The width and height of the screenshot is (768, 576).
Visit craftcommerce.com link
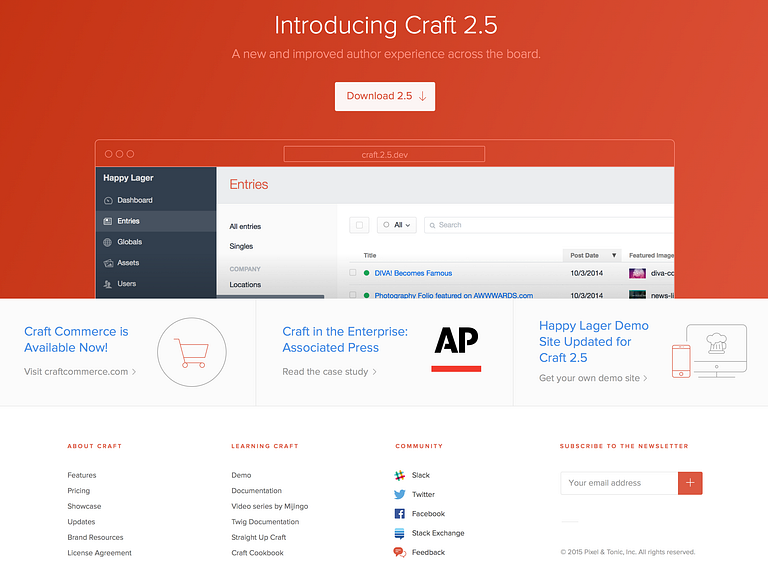(x=80, y=372)
